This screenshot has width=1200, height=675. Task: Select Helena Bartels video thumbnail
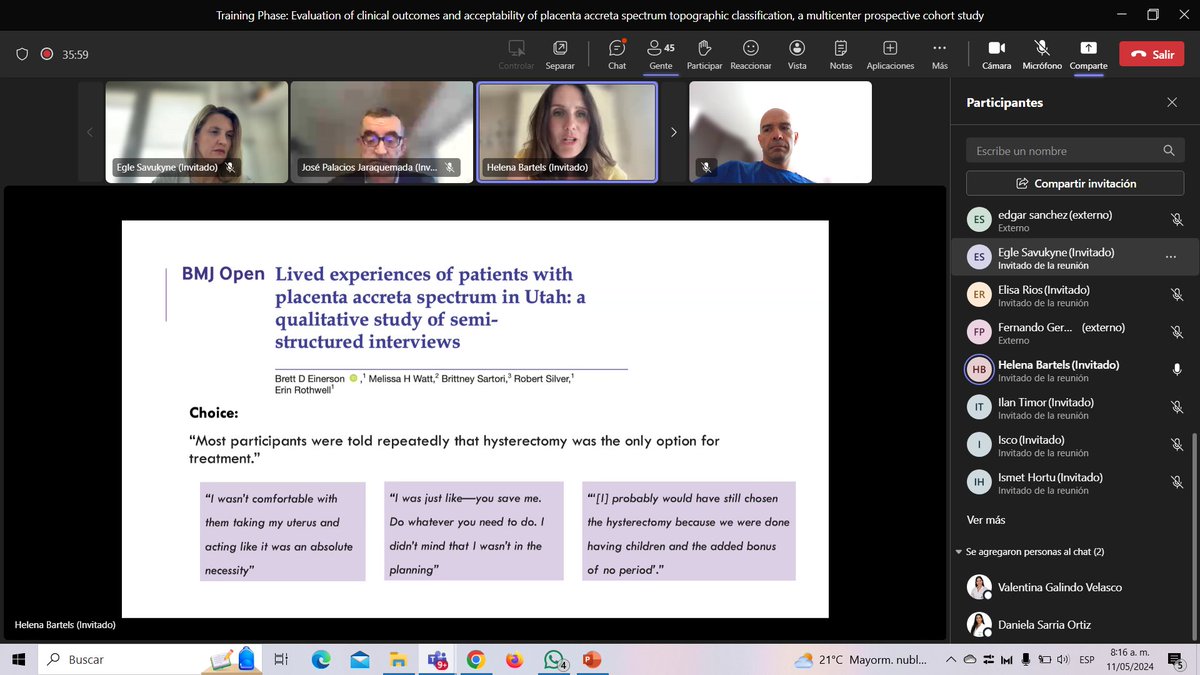coord(567,132)
